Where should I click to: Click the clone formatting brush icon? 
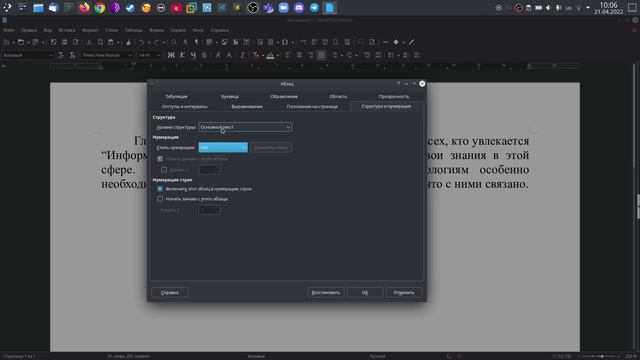[x=128, y=42]
